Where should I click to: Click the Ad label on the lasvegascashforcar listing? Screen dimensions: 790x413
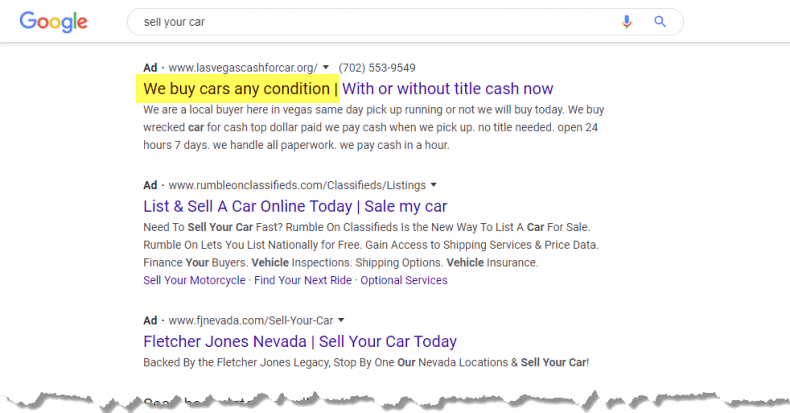(151, 68)
